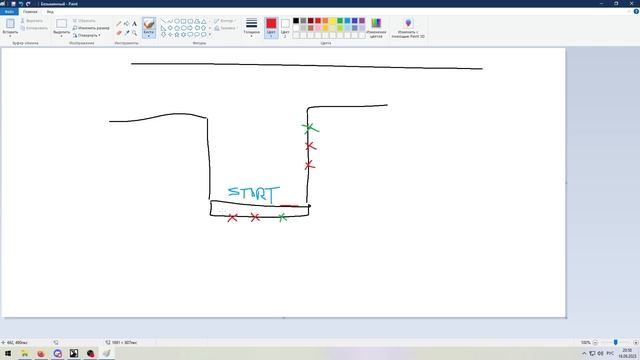Open the shape Fill dropdown
The image size is (640, 360).
point(225,28)
